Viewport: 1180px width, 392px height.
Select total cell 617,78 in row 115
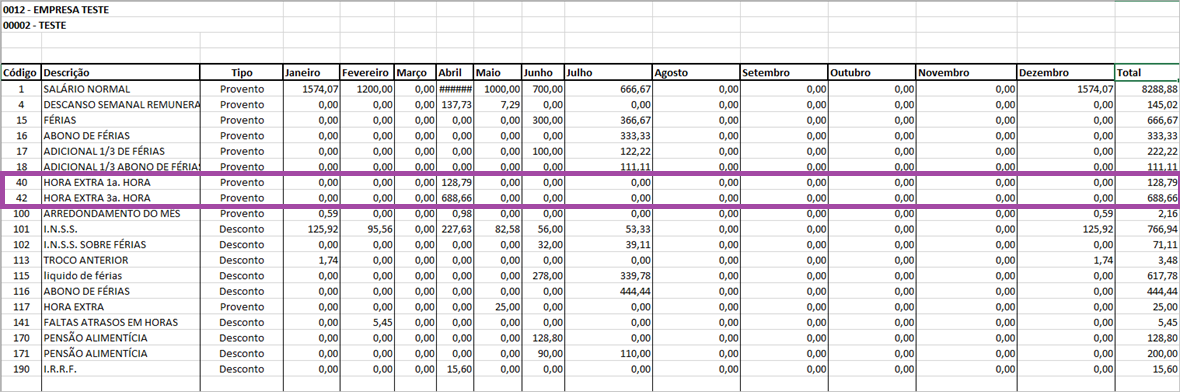pos(1148,275)
